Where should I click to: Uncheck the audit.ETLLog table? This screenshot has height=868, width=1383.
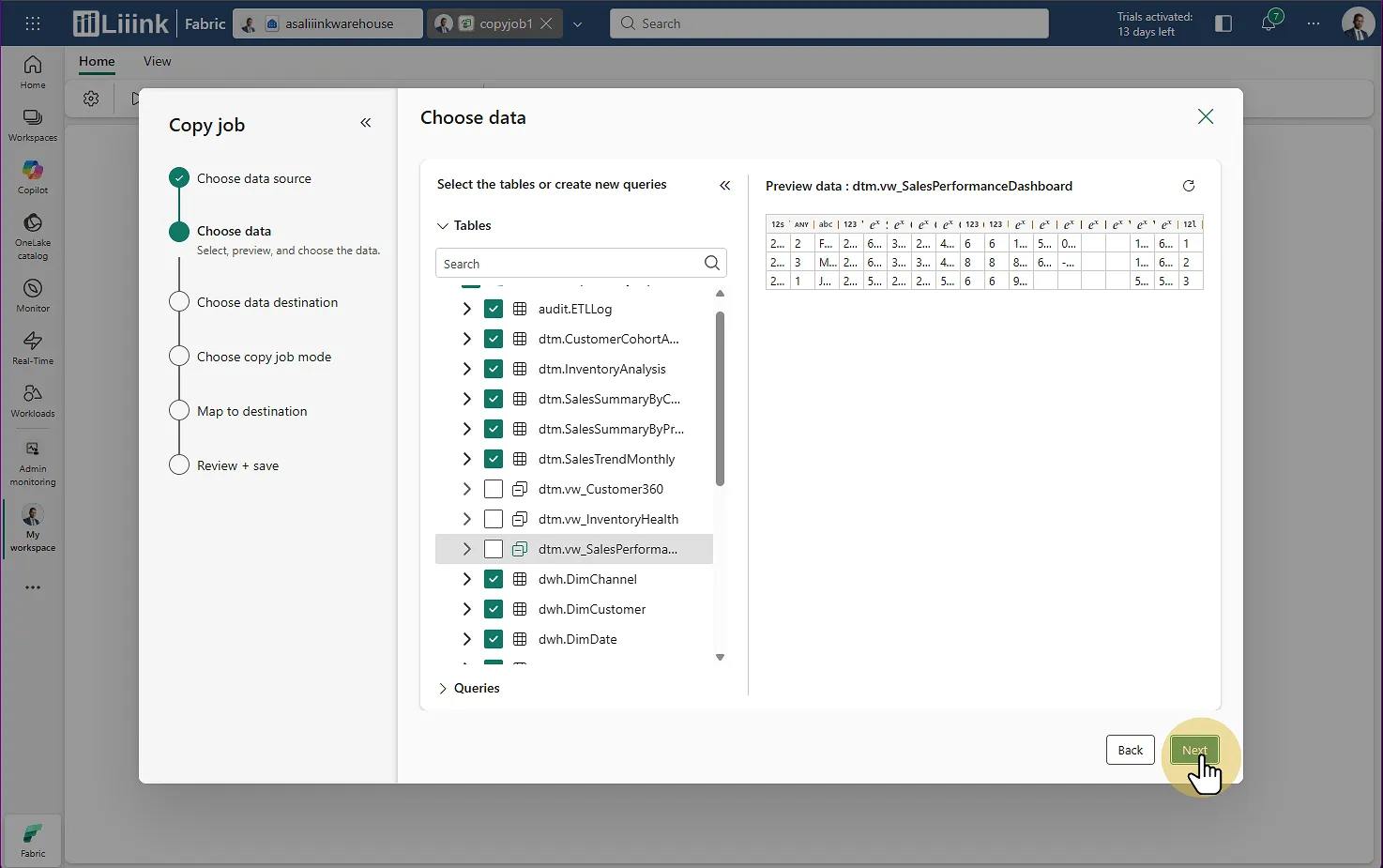point(494,309)
